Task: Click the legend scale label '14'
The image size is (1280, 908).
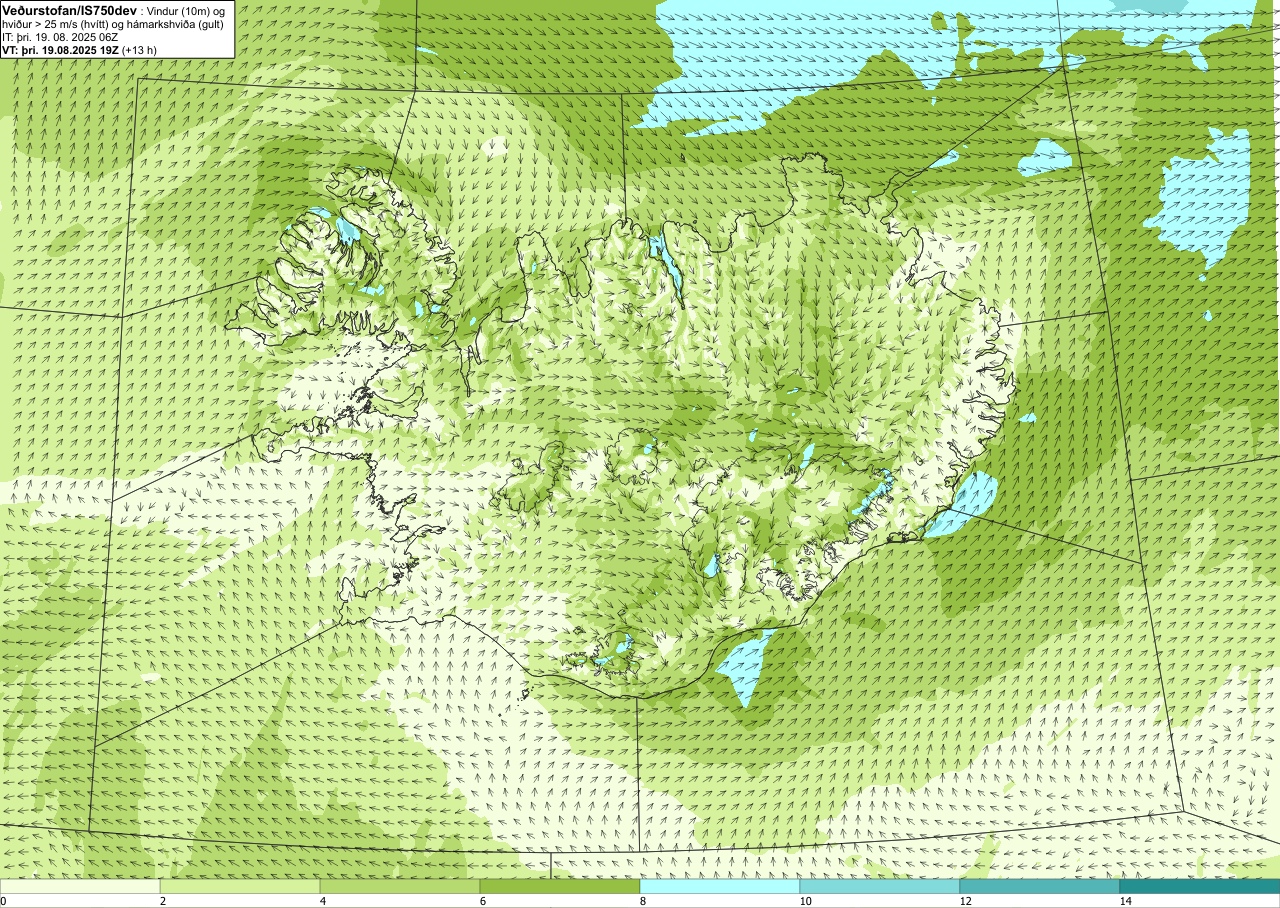Action: click(1125, 901)
